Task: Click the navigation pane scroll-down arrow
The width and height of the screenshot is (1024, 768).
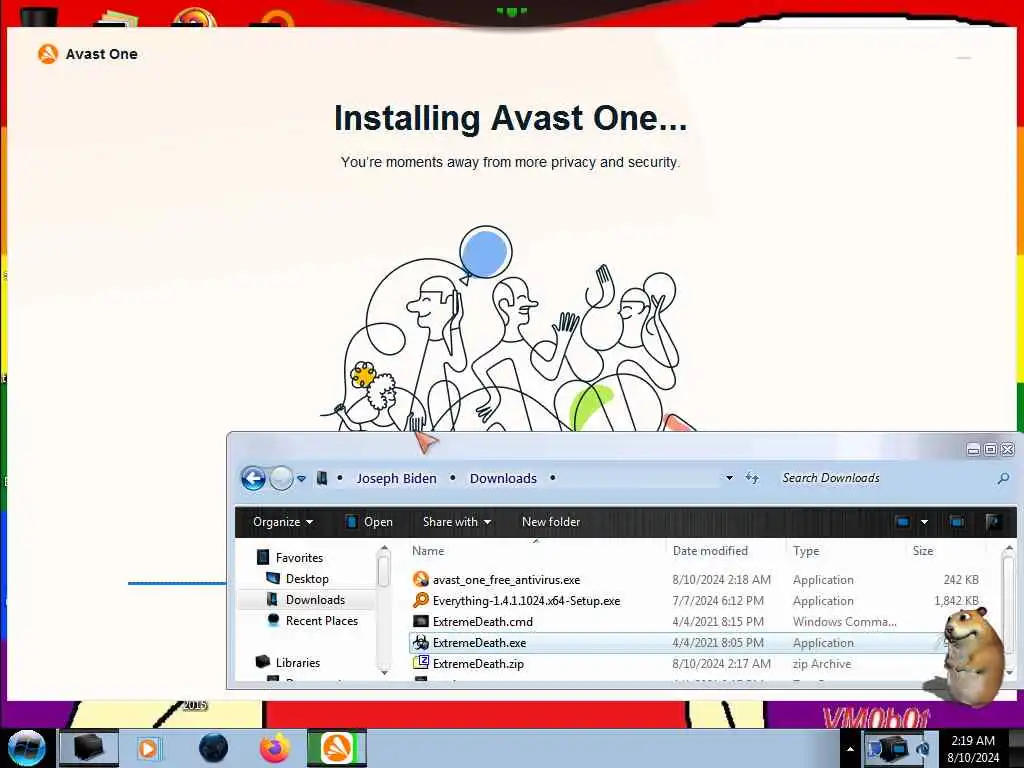Action: pos(384,672)
